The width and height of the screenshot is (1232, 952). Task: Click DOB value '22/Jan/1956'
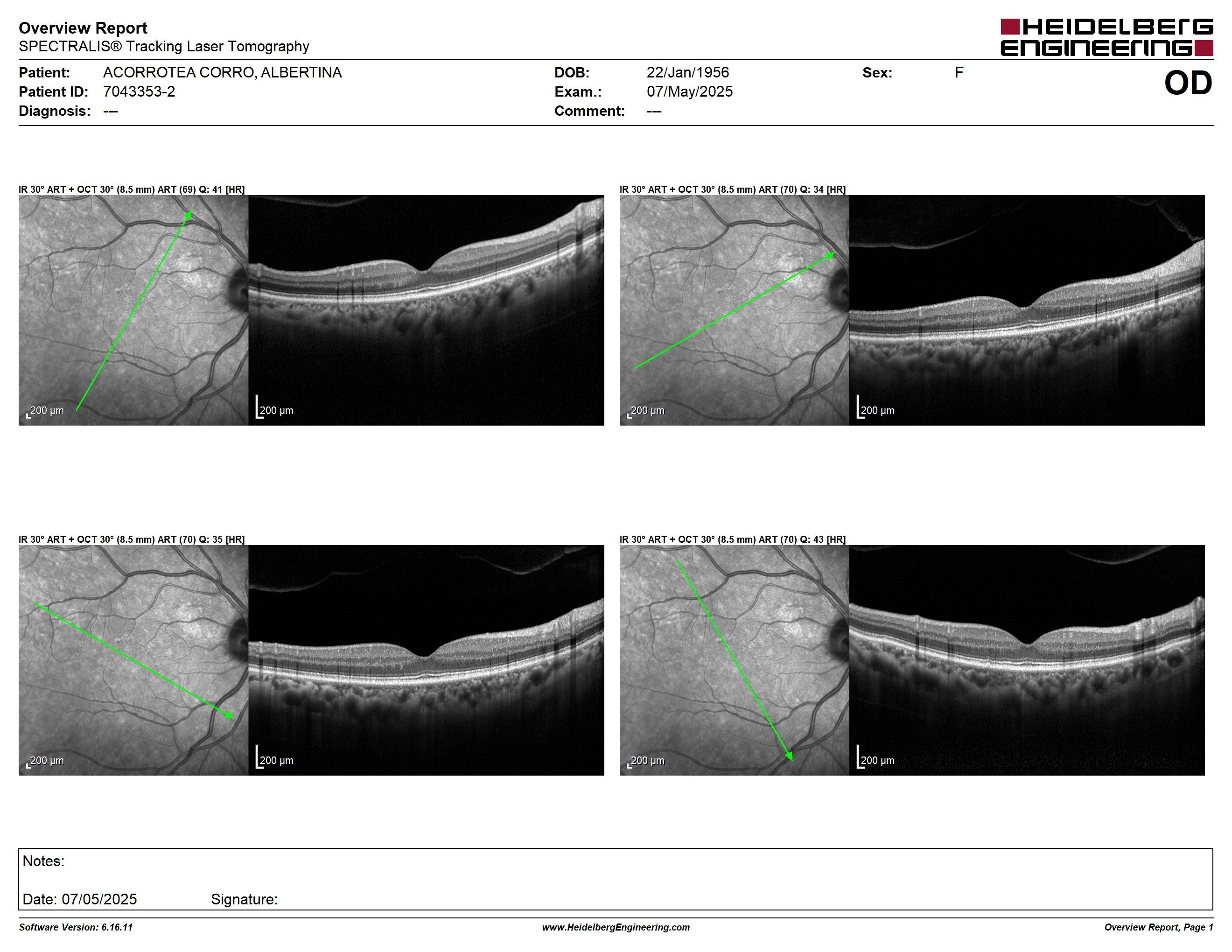pos(688,73)
